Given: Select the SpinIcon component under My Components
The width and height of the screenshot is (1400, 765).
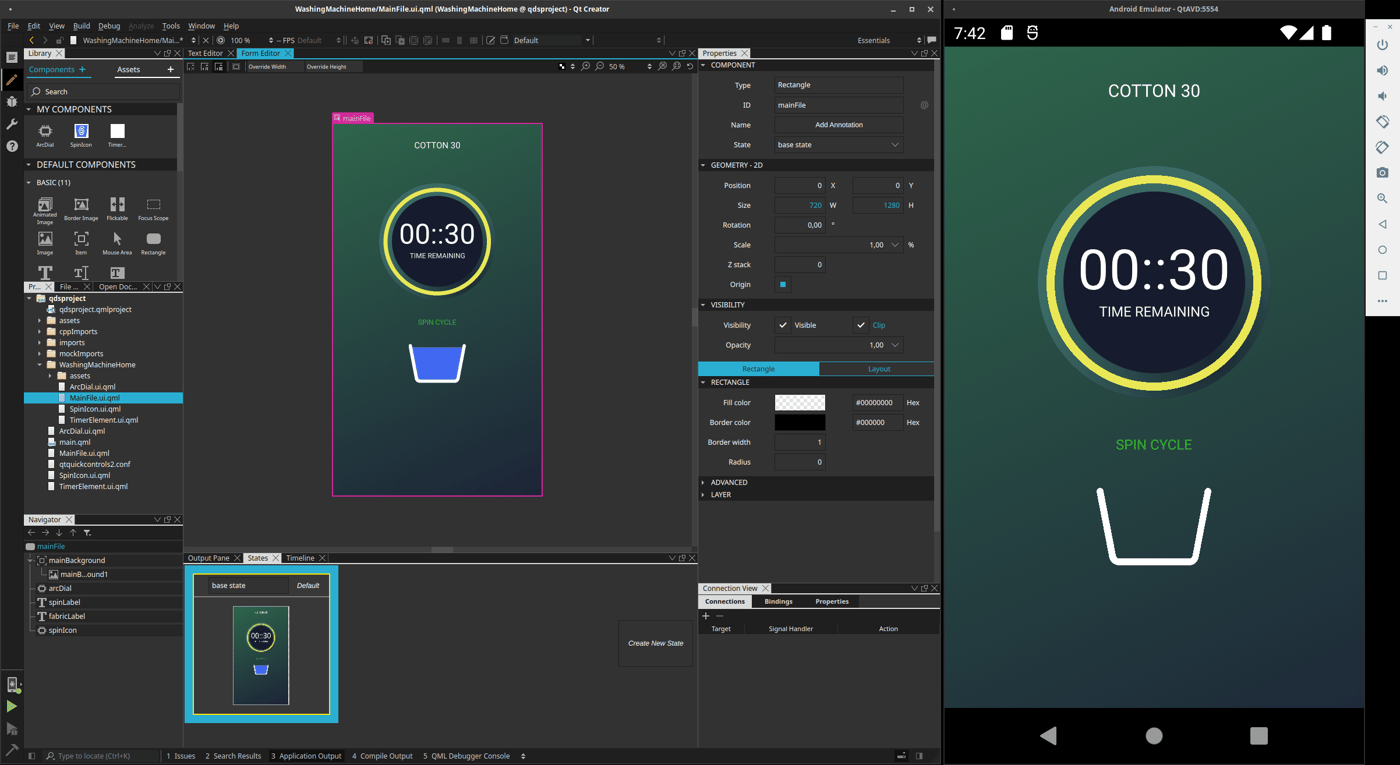Looking at the screenshot, I should pyautogui.click(x=80, y=134).
